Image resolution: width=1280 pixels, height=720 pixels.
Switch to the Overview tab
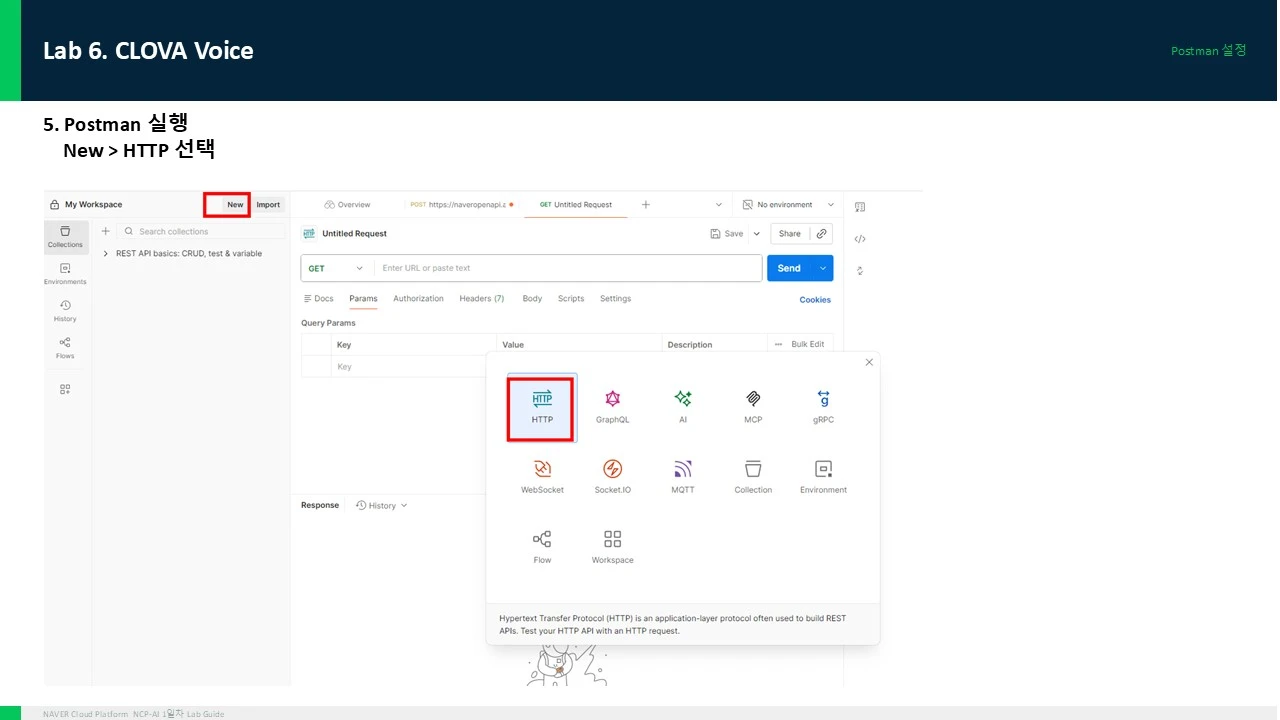tap(347, 204)
